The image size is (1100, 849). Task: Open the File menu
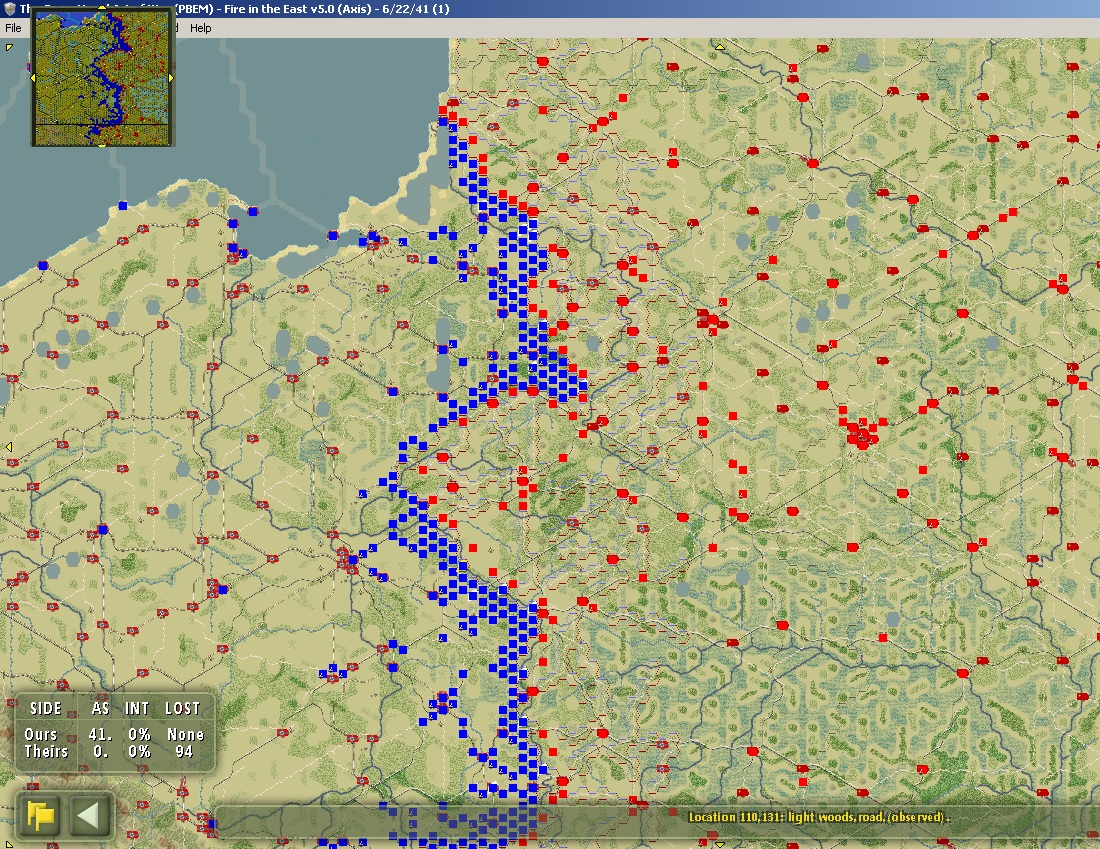(x=13, y=28)
